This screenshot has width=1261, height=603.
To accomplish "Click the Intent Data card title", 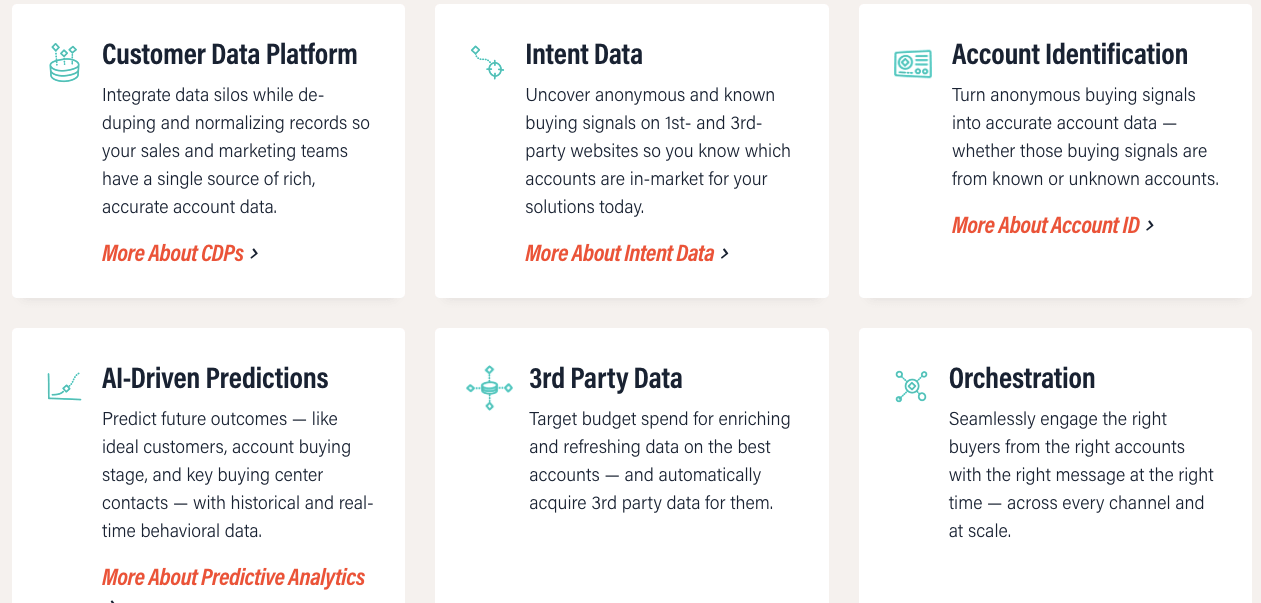I will tap(584, 54).
